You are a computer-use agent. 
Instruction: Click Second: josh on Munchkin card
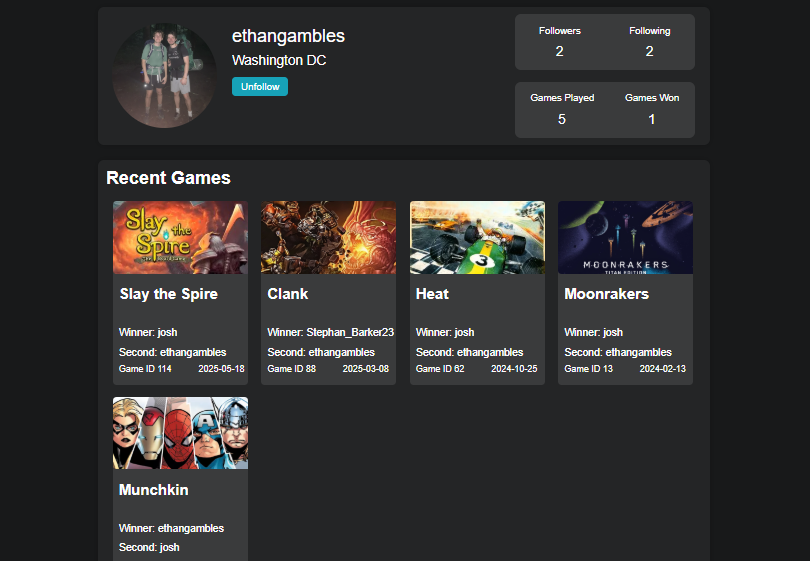[149, 547]
